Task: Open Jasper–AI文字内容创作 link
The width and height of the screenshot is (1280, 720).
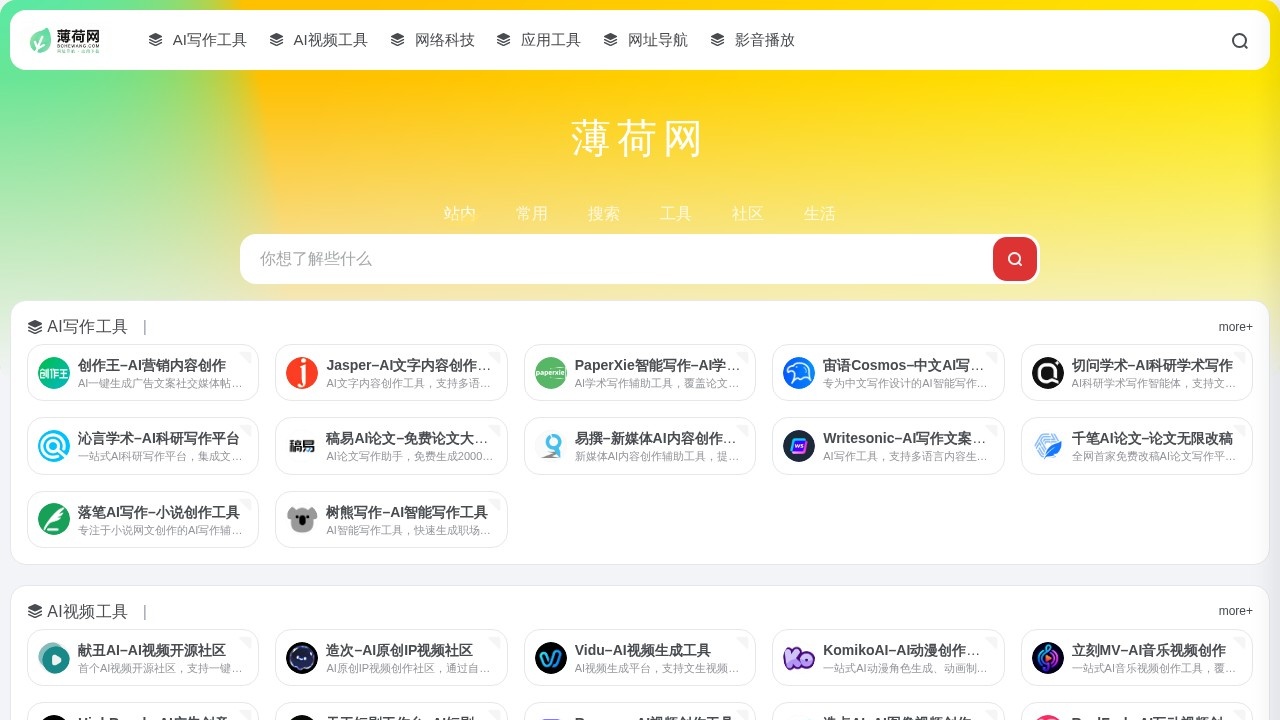Action: [x=409, y=365]
